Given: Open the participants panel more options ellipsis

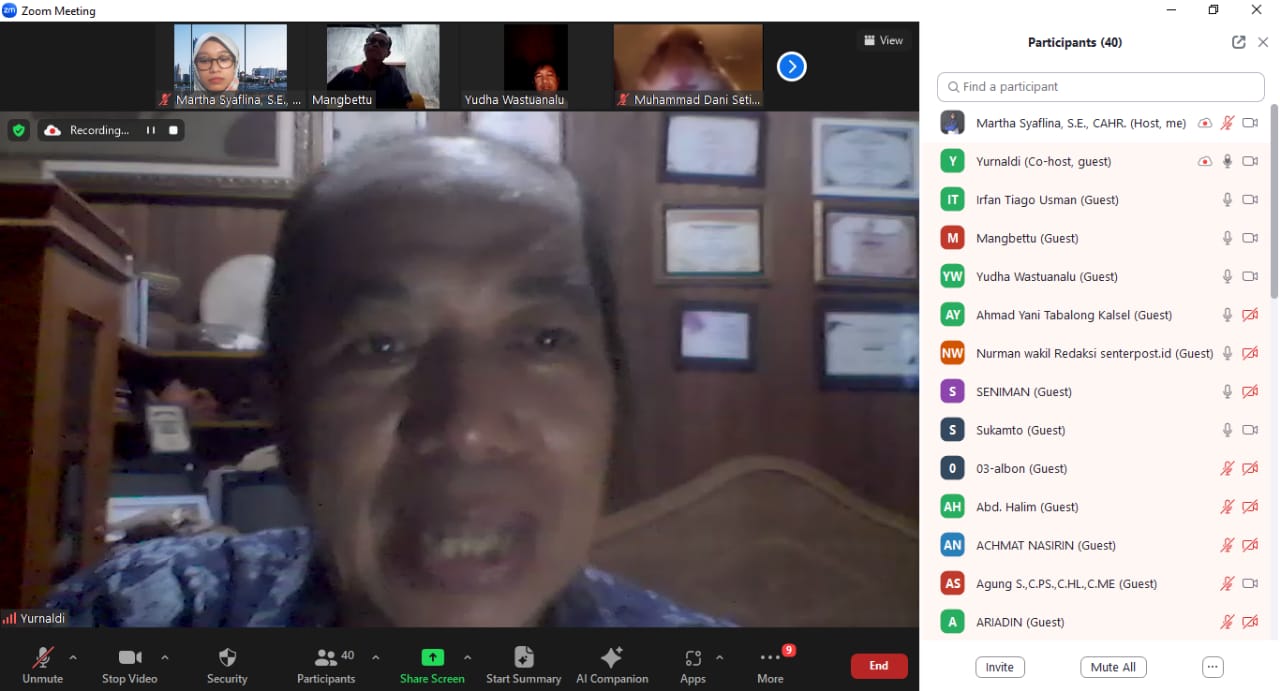Looking at the screenshot, I should (1213, 667).
